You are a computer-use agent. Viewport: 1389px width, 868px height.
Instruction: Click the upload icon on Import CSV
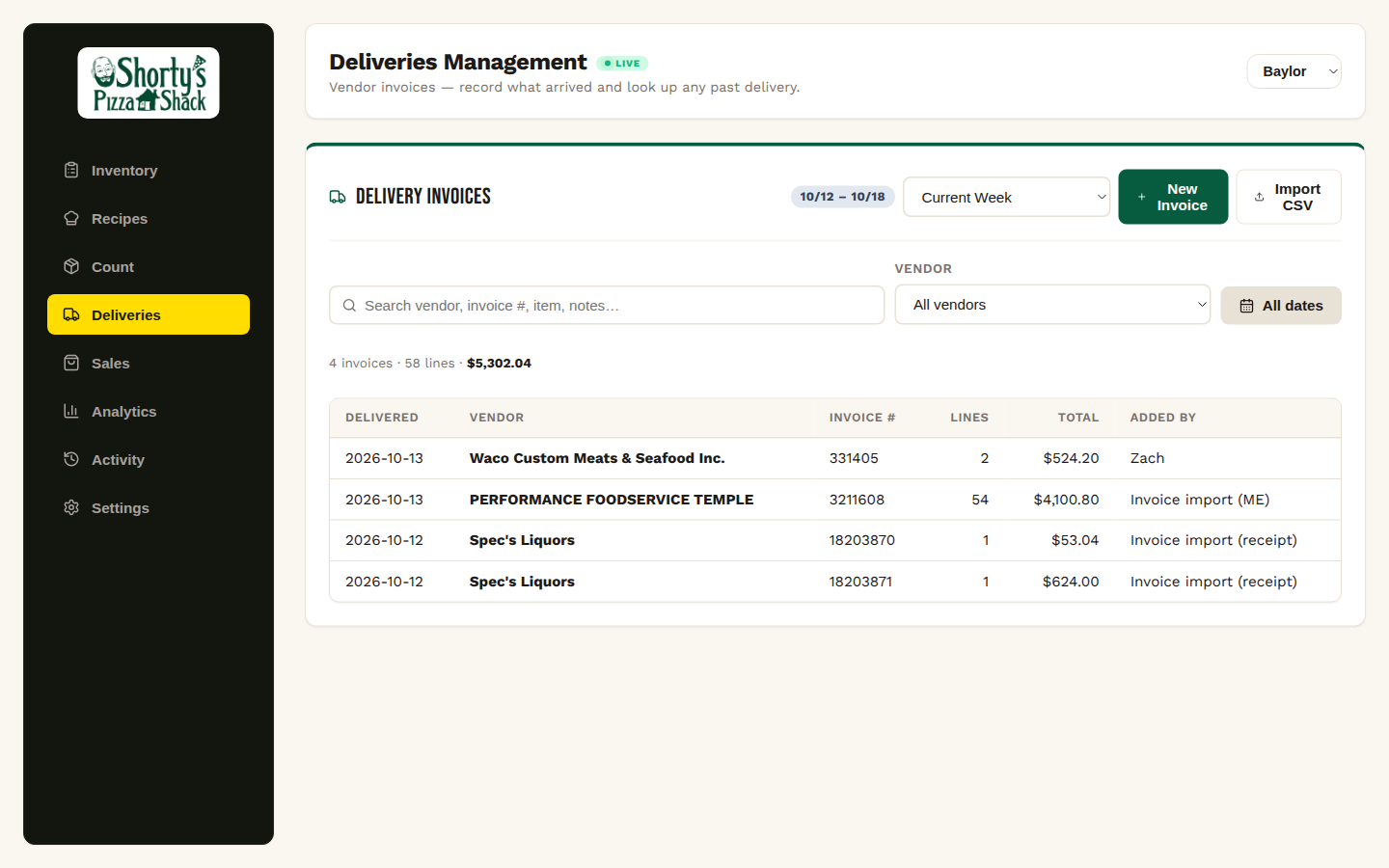pyautogui.click(x=1259, y=197)
